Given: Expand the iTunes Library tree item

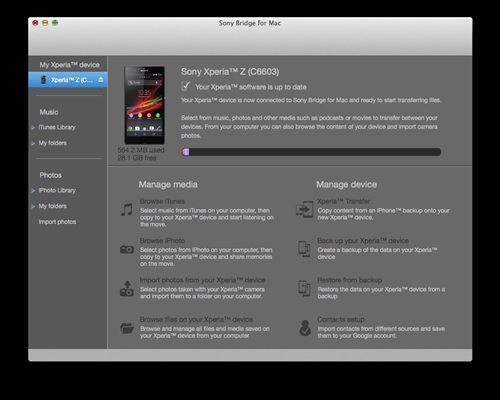Looking at the screenshot, I should pyautogui.click(x=33, y=127).
